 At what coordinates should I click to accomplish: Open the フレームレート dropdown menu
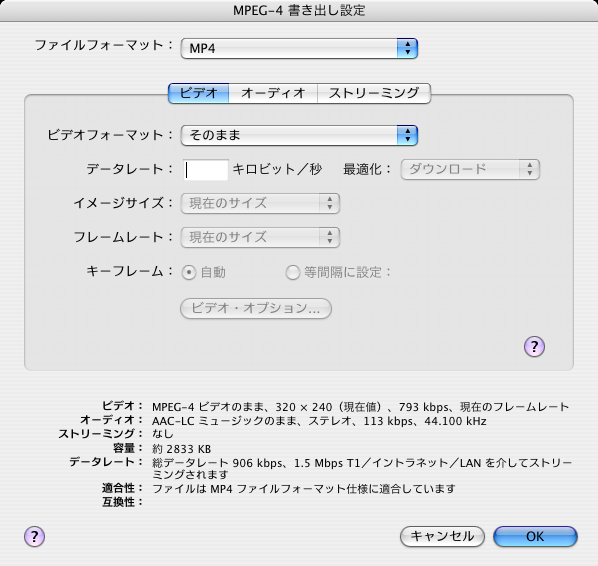click(x=260, y=237)
